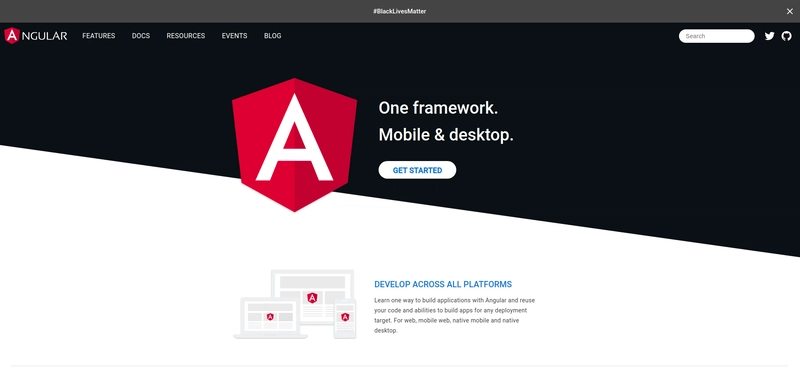Click the 'Mobile & desktop.' headline
This screenshot has width=800, height=377.
(446, 135)
